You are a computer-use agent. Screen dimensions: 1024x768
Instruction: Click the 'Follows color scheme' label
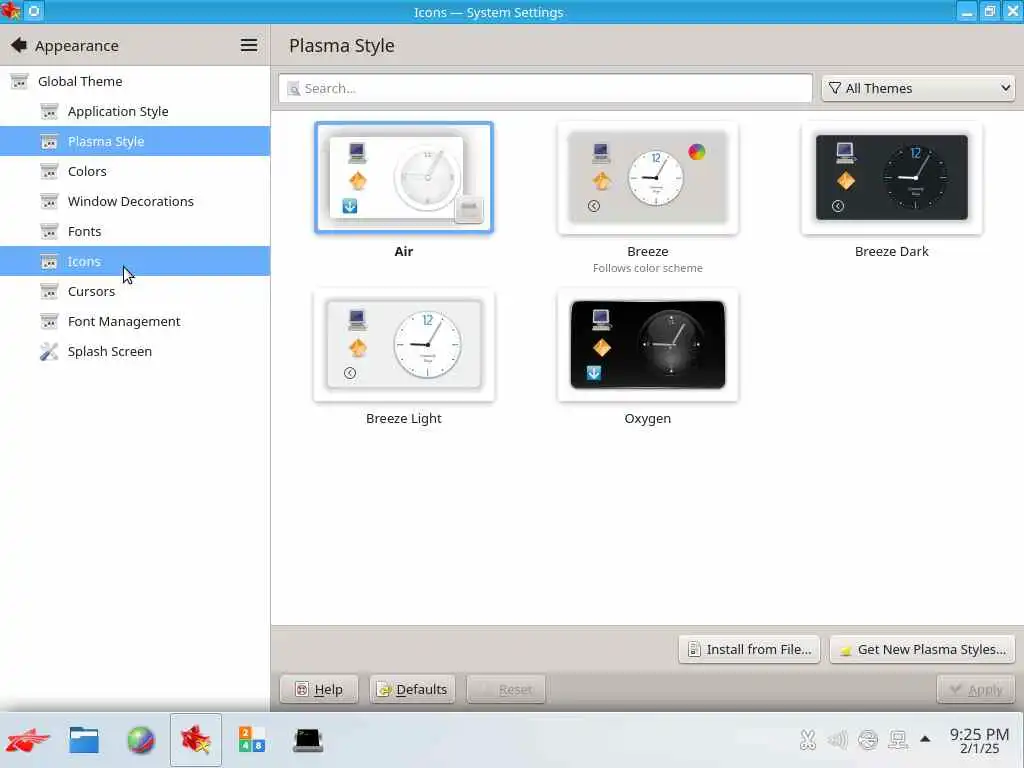648,268
